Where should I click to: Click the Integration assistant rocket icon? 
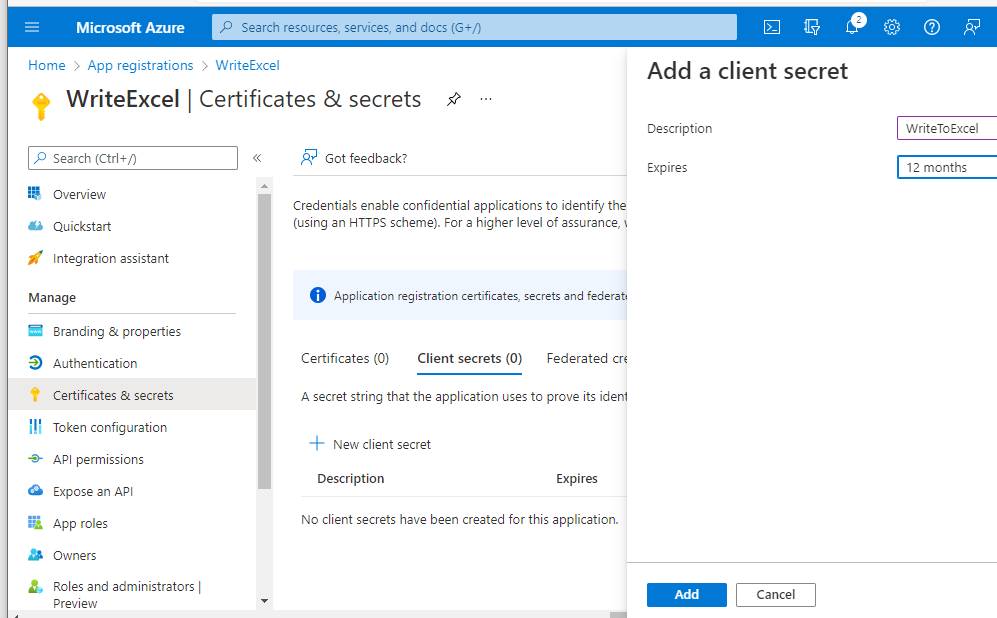pos(35,258)
